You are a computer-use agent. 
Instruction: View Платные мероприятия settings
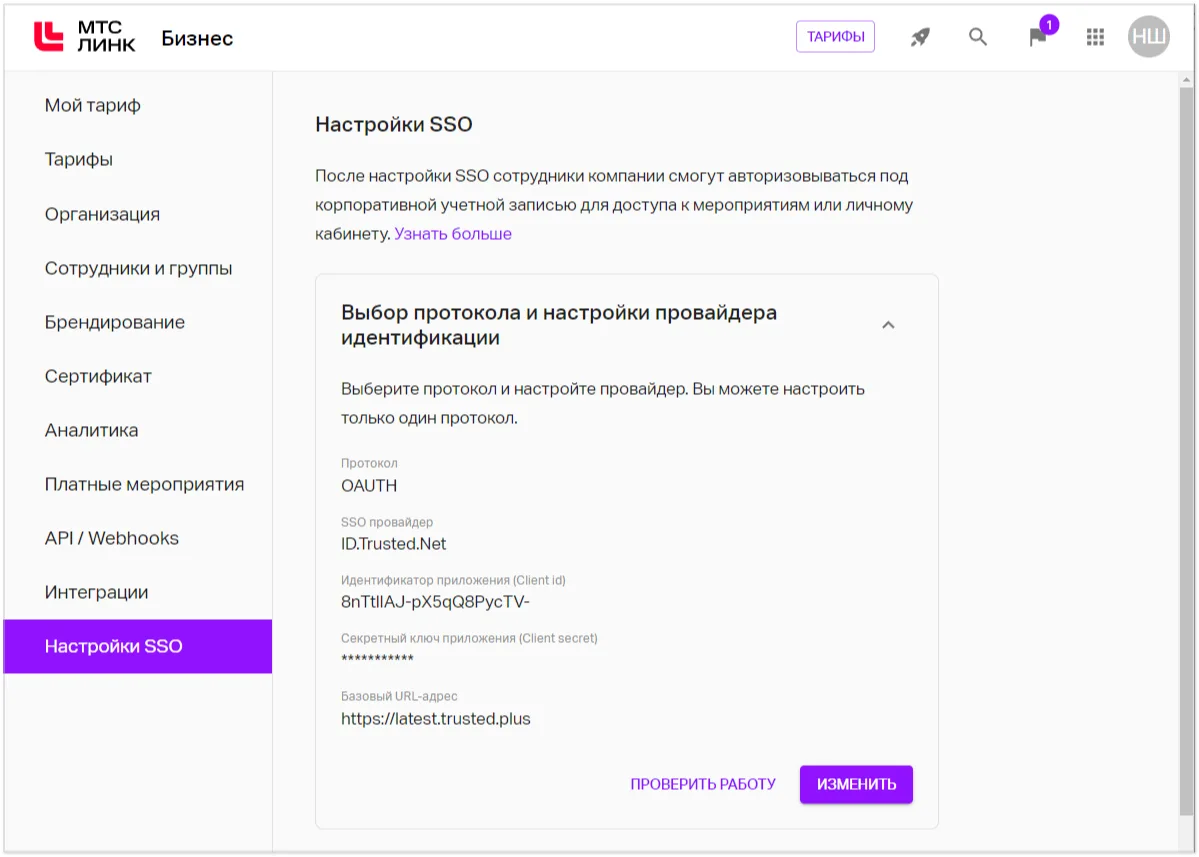(143, 484)
